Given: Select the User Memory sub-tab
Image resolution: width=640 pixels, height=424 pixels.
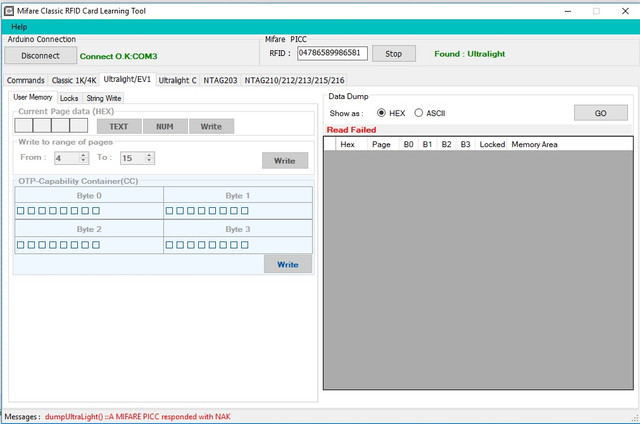Looking at the screenshot, I should point(33,97).
